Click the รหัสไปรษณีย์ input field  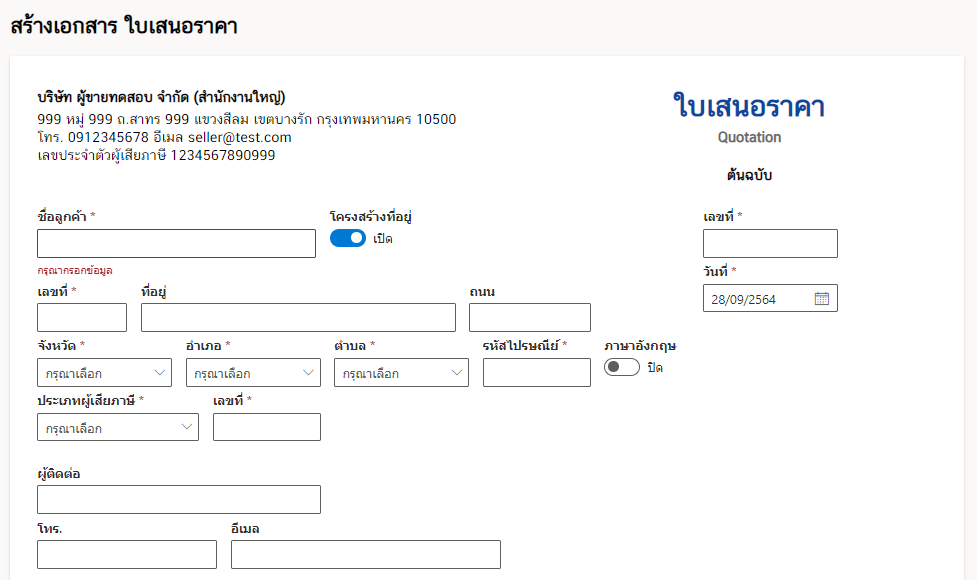point(536,373)
